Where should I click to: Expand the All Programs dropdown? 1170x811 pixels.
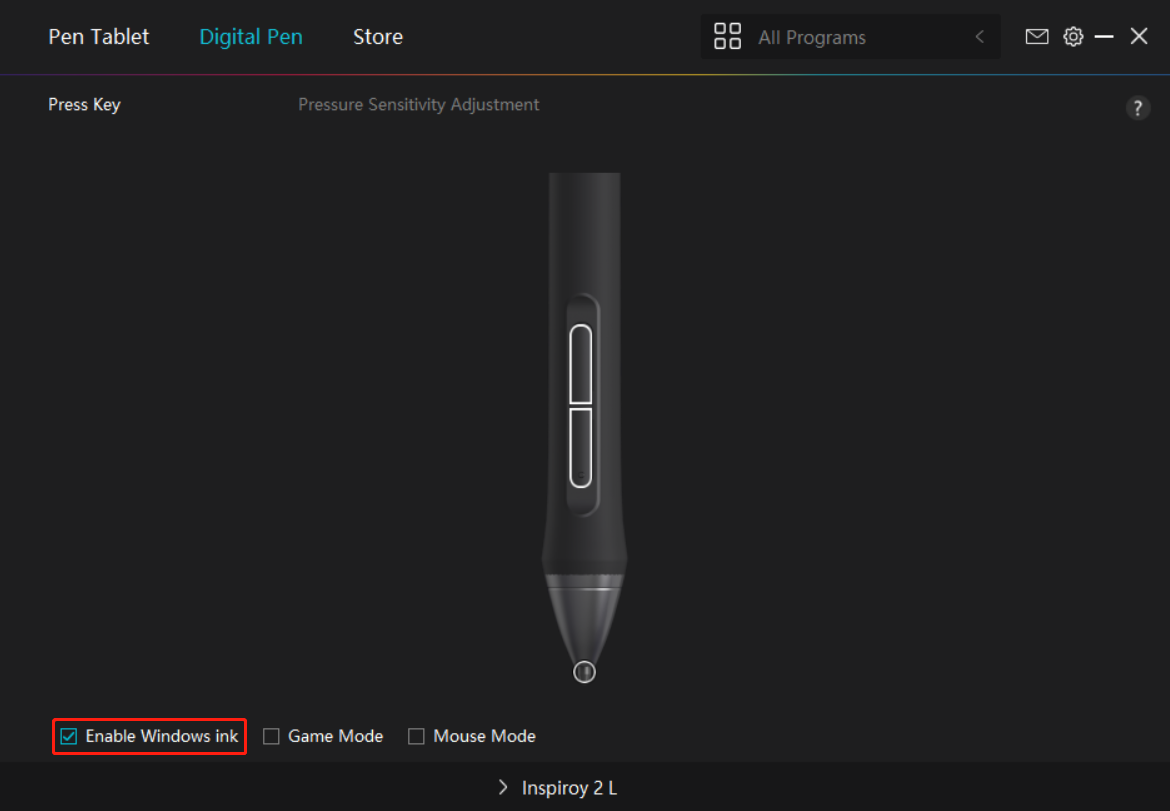coord(850,38)
